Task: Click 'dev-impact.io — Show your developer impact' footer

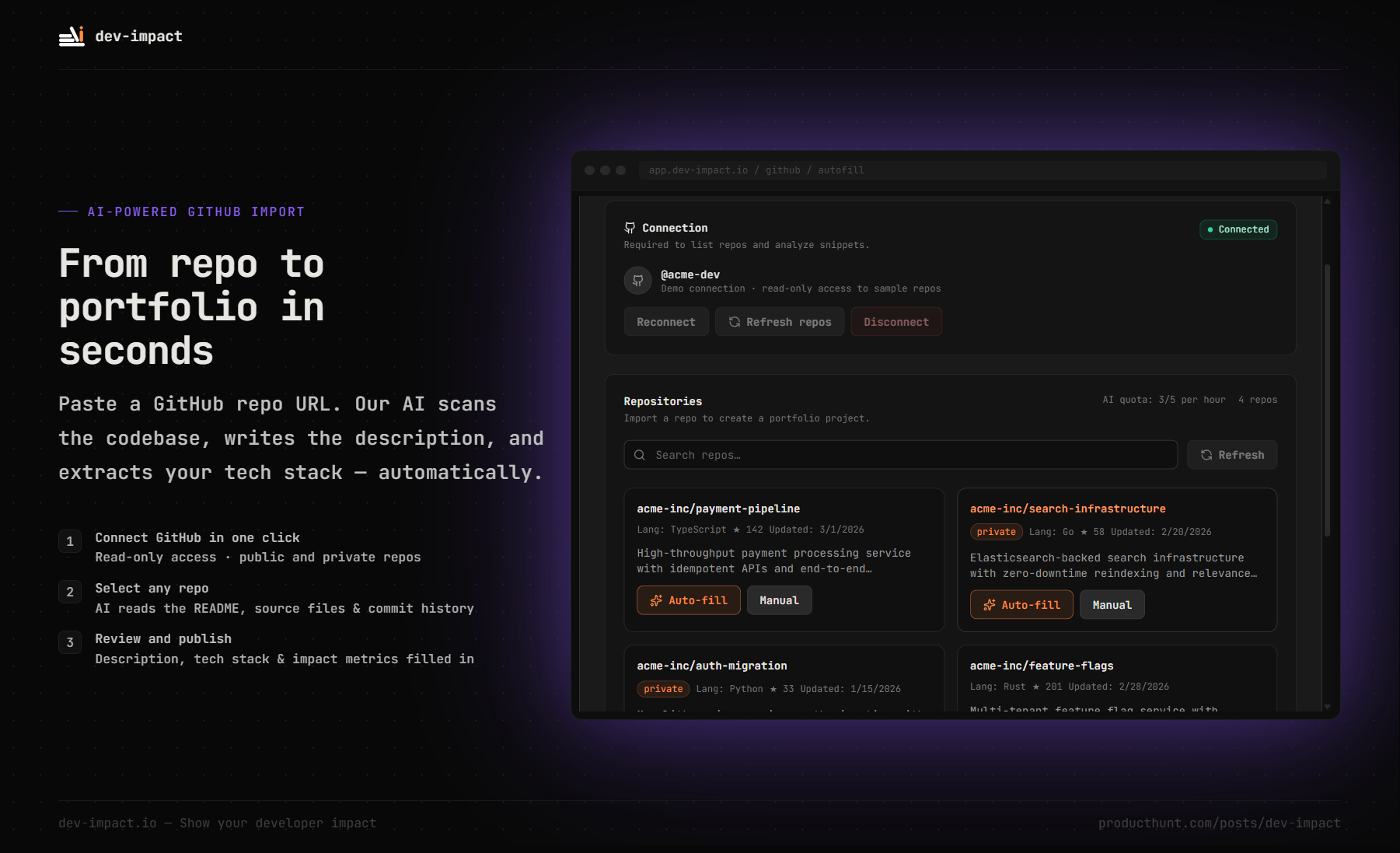Action: (x=218, y=823)
